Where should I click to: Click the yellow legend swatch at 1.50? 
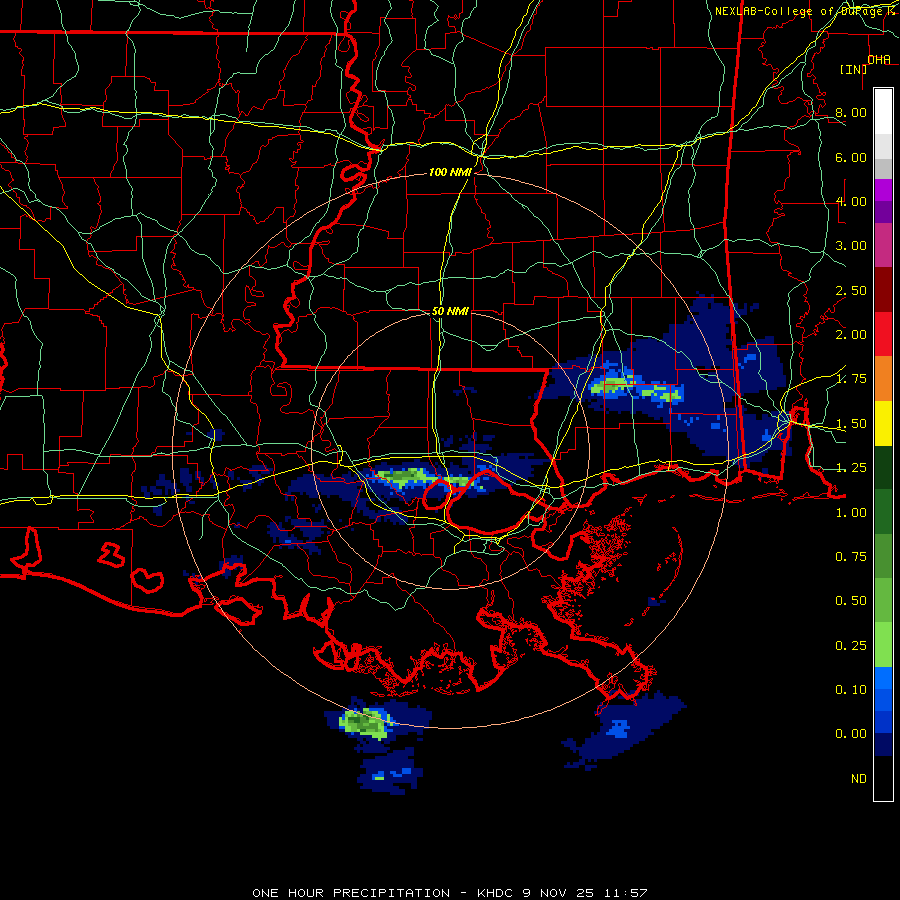click(x=883, y=423)
